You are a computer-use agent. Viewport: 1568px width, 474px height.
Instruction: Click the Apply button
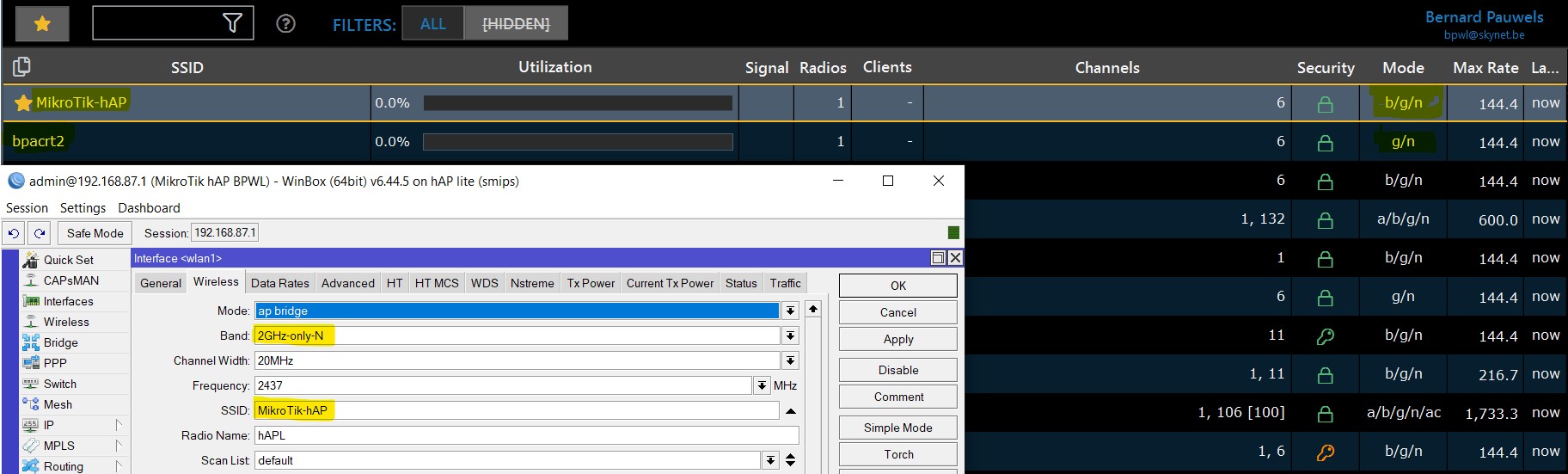[898, 339]
